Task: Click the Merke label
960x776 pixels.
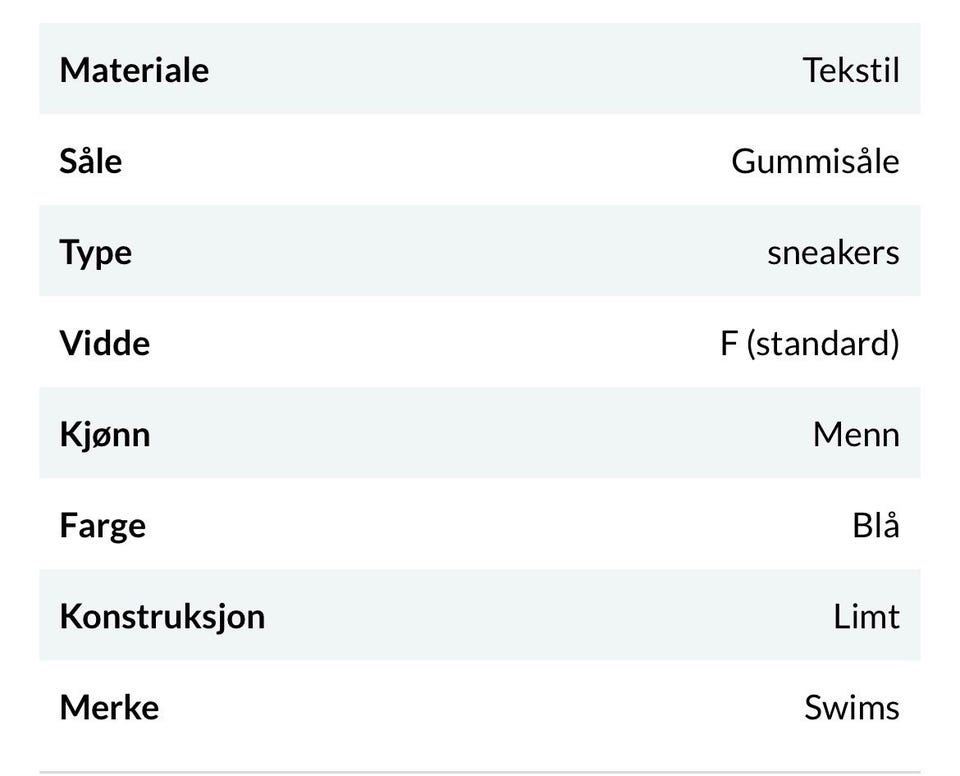Action: click(x=109, y=707)
